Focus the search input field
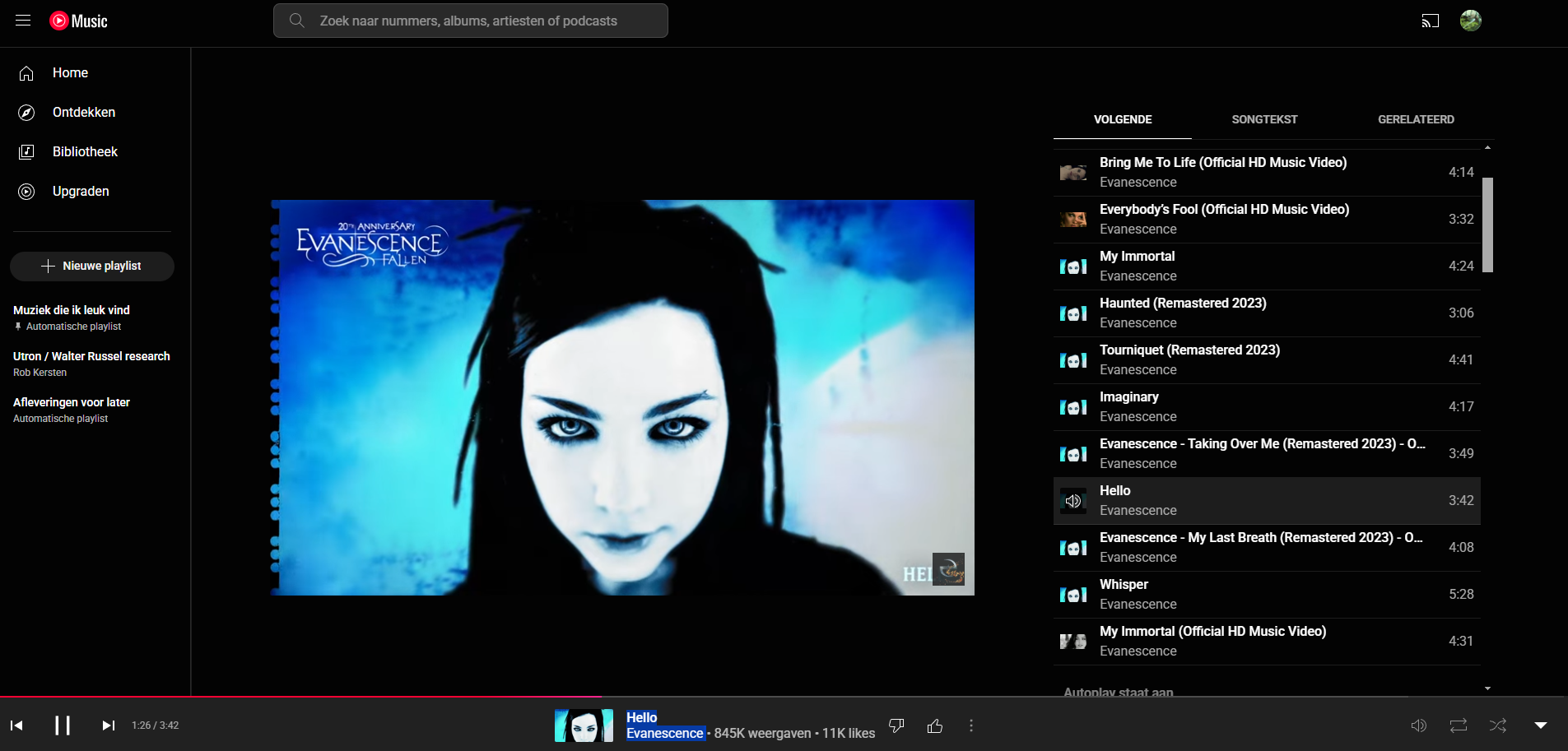The width and height of the screenshot is (1568, 751). coord(471,21)
